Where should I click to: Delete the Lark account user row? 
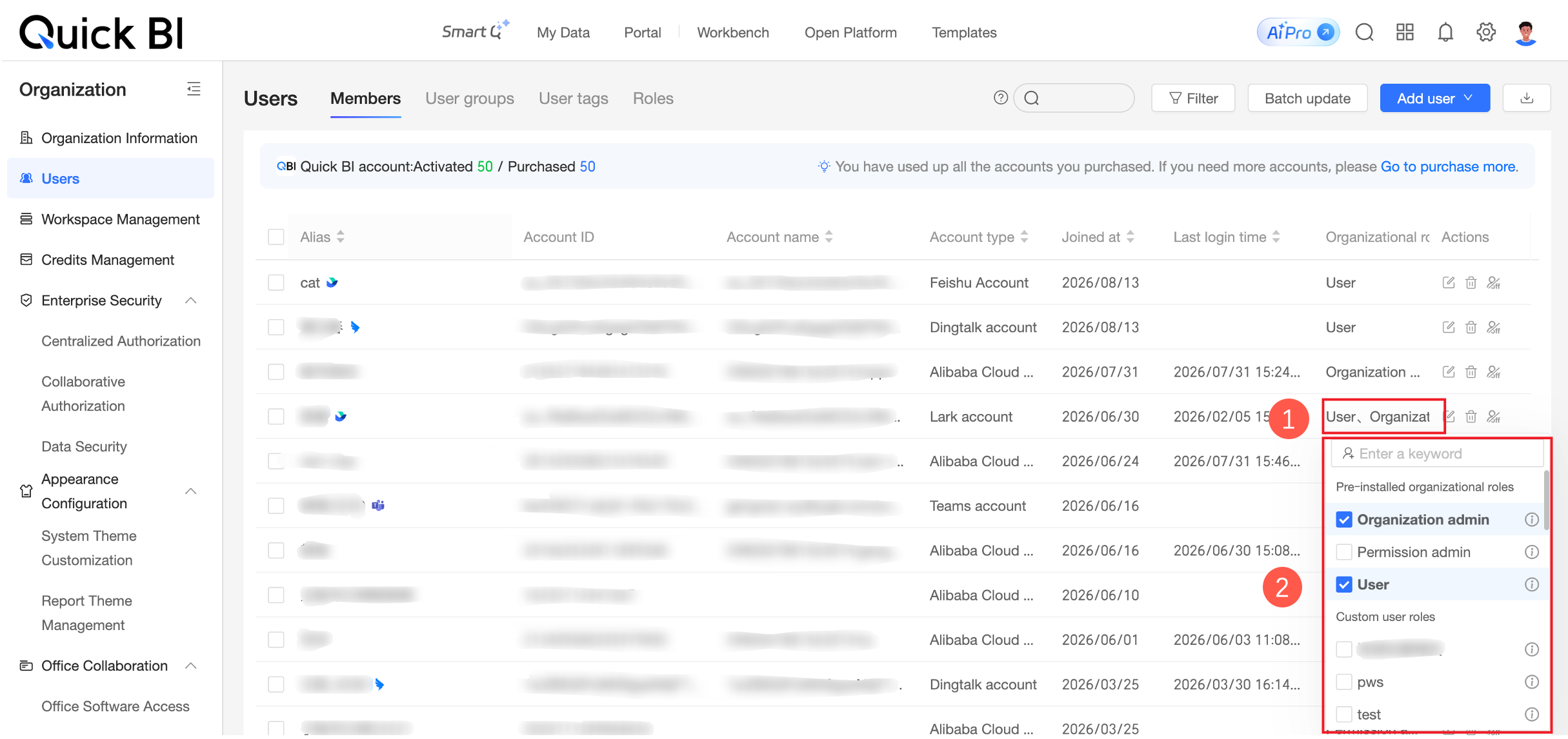coord(1471,417)
